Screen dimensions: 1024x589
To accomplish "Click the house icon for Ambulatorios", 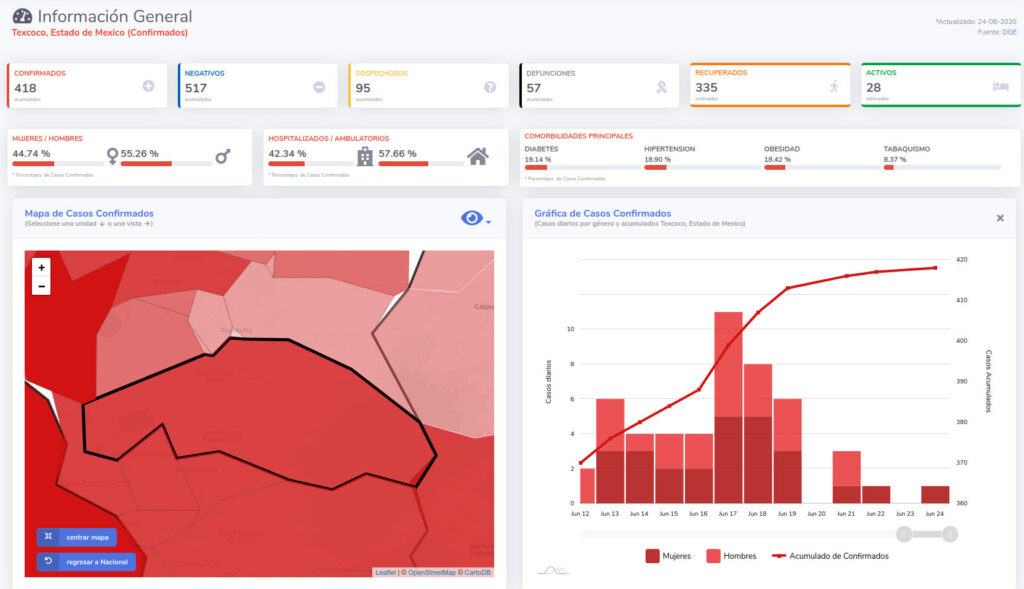I will pyautogui.click(x=478, y=156).
